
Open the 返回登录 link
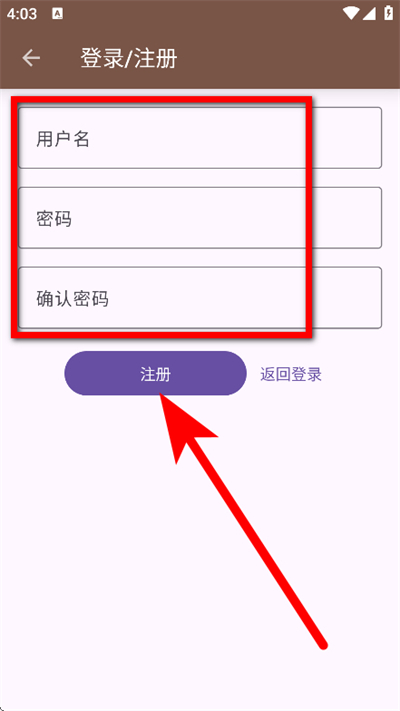point(291,375)
